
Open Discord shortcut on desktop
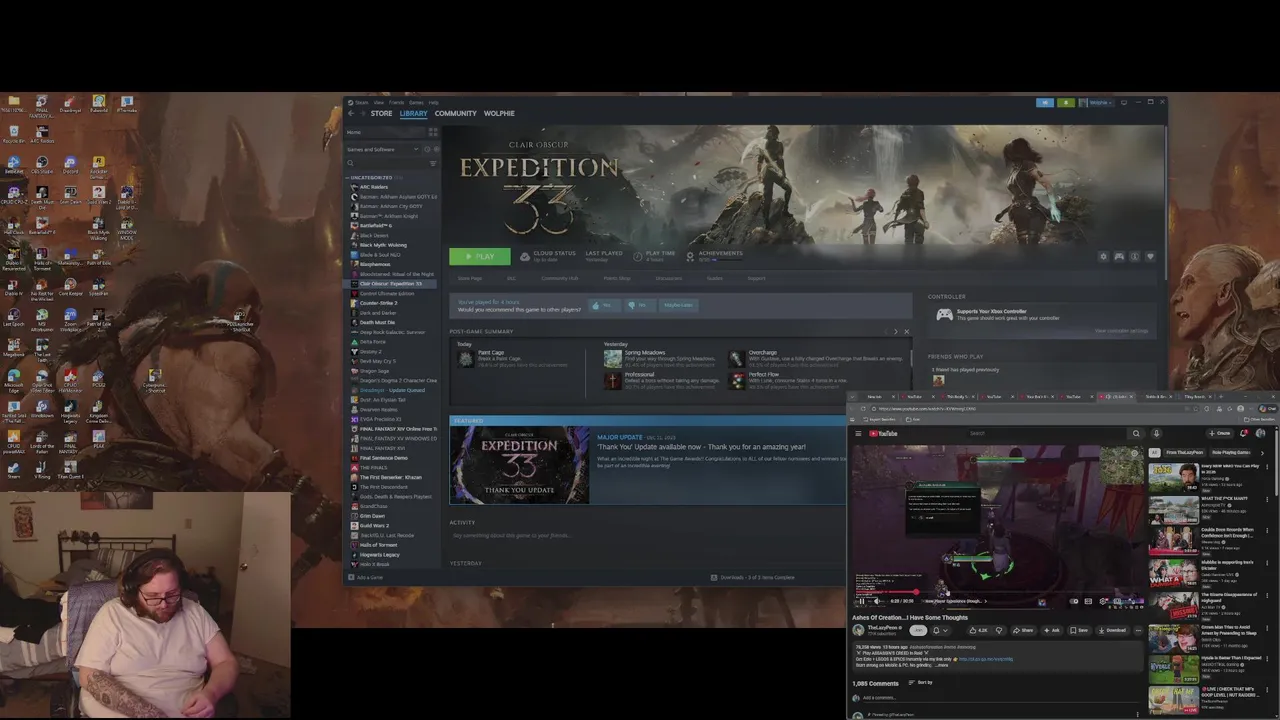(x=69, y=163)
